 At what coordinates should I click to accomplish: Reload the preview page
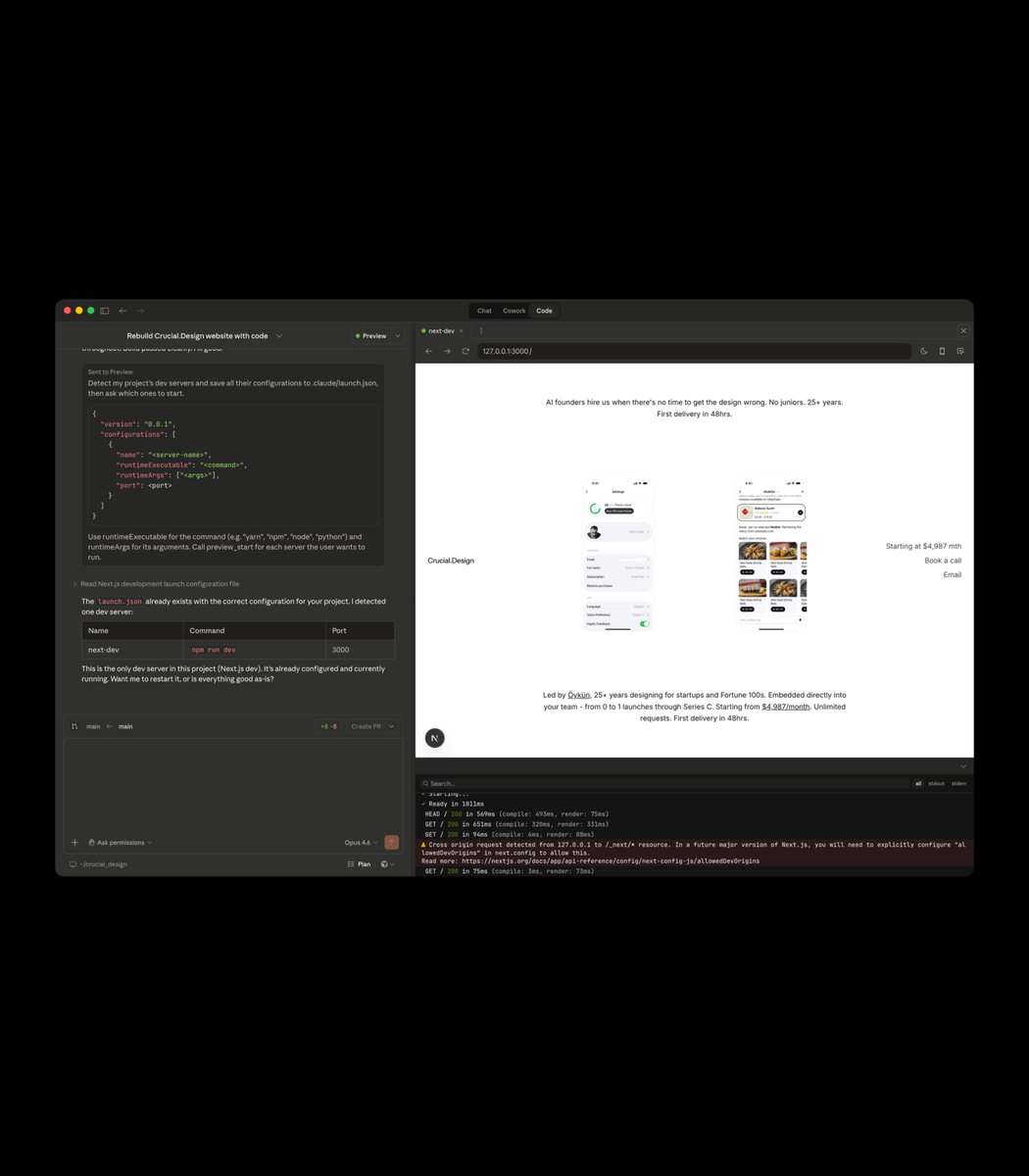pos(465,351)
